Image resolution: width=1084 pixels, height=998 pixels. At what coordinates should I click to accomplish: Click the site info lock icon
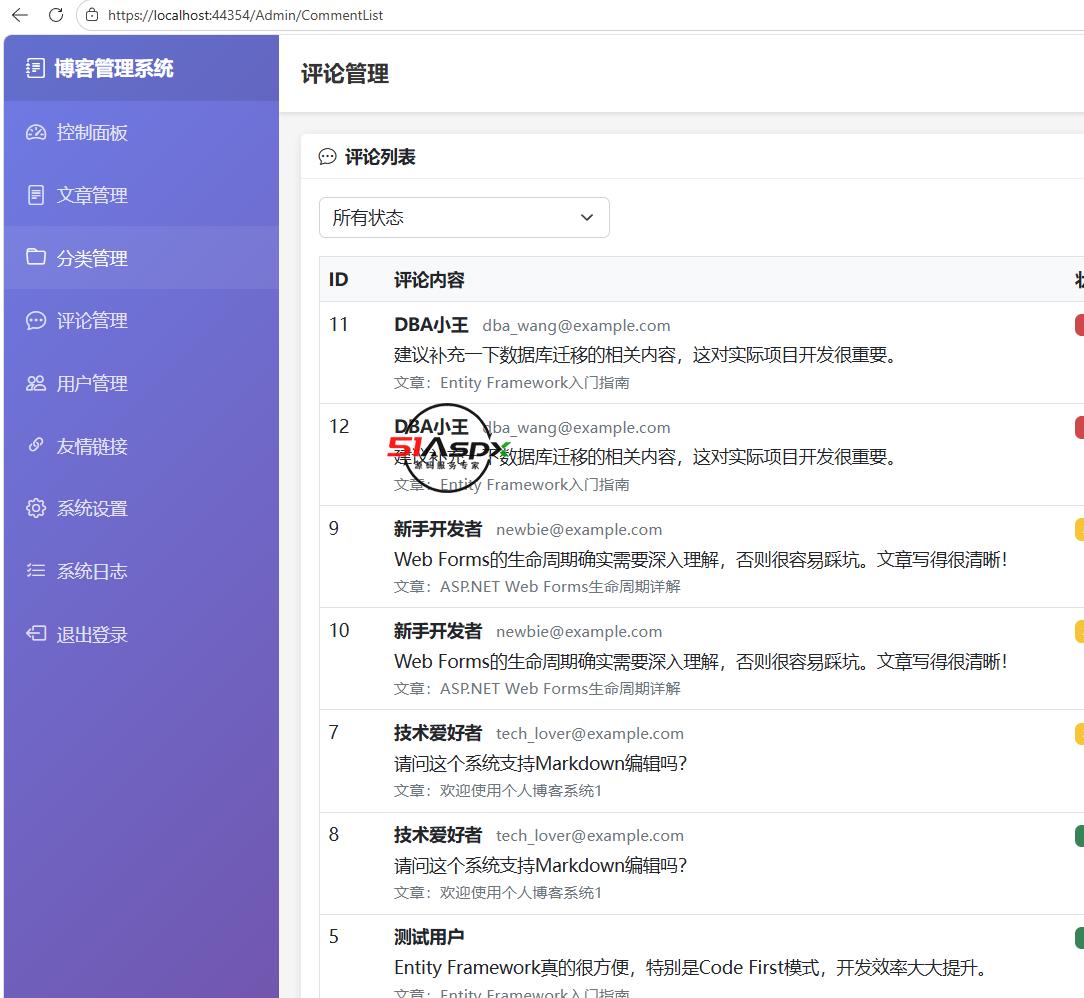click(92, 15)
